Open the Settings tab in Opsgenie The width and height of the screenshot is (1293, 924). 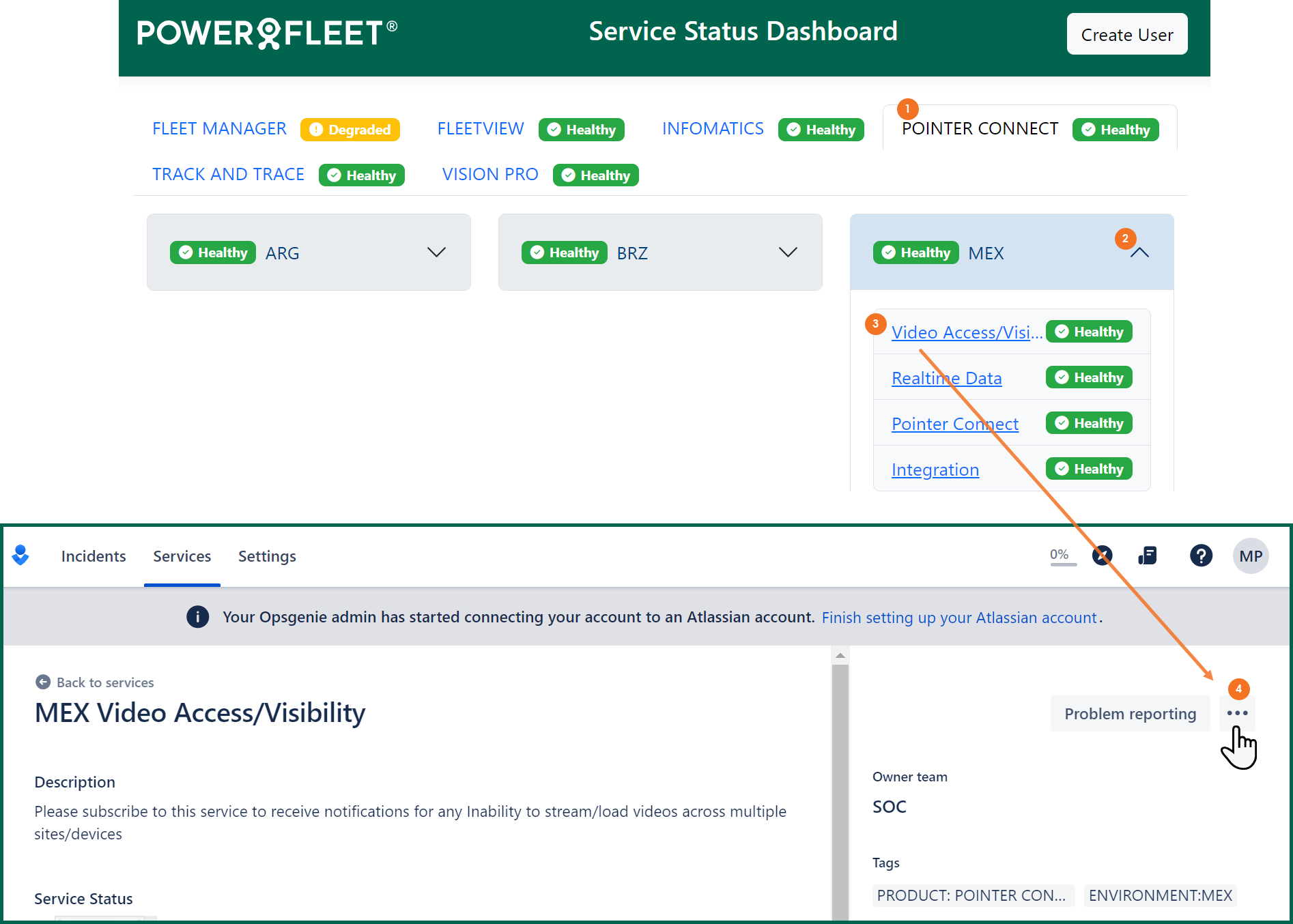(267, 556)
